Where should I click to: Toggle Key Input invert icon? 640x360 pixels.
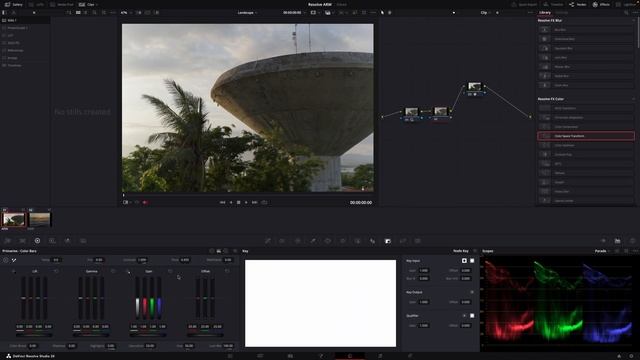[464, 260]
